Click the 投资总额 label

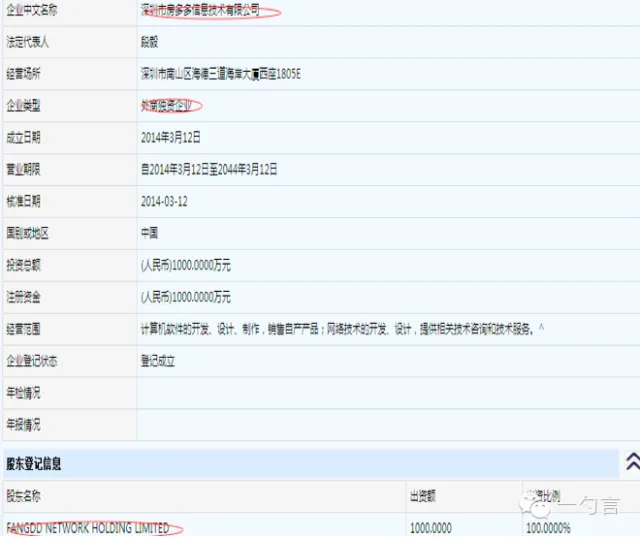point(23,265)
